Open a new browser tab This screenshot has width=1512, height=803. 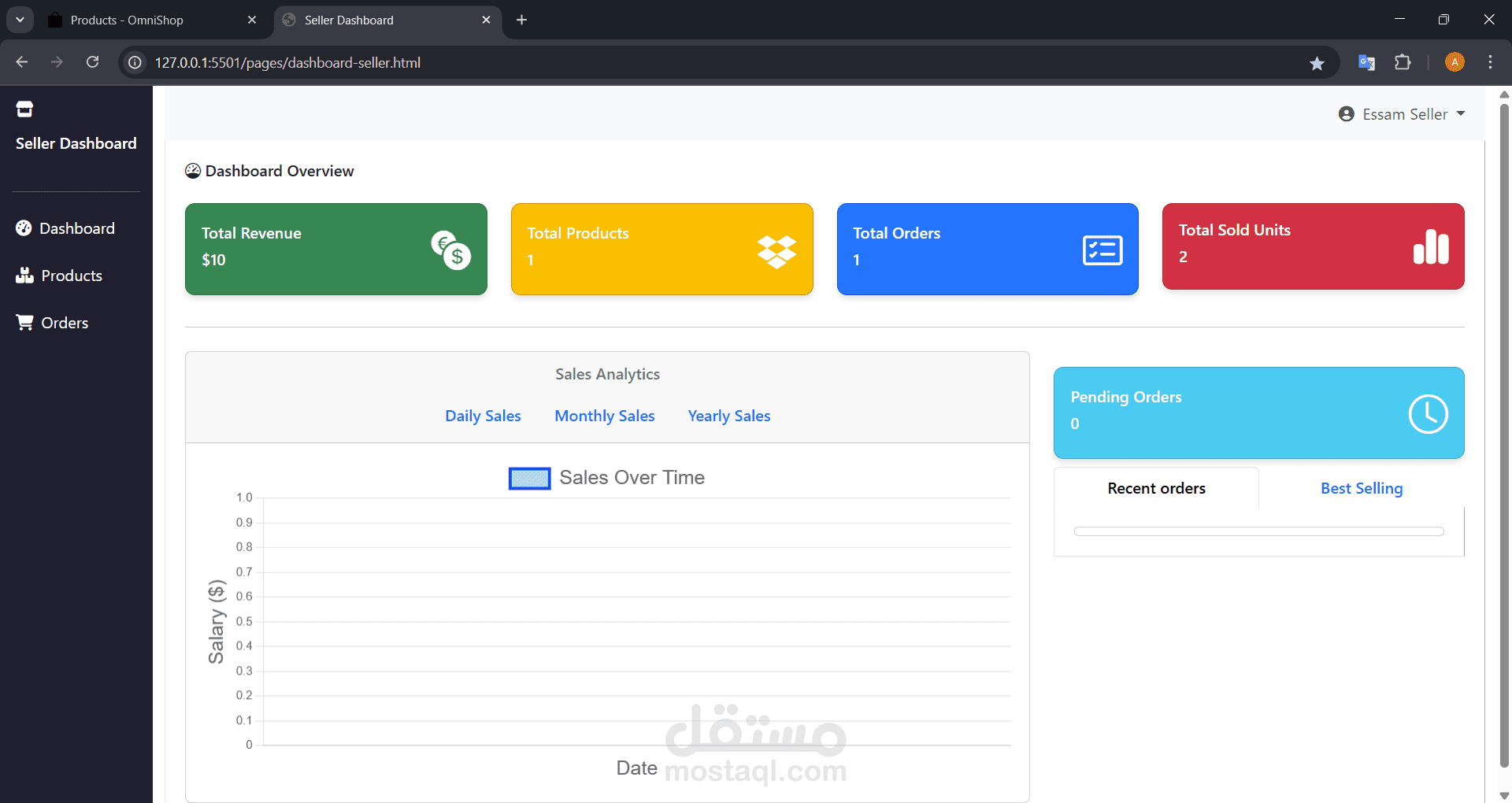point(521,20)
